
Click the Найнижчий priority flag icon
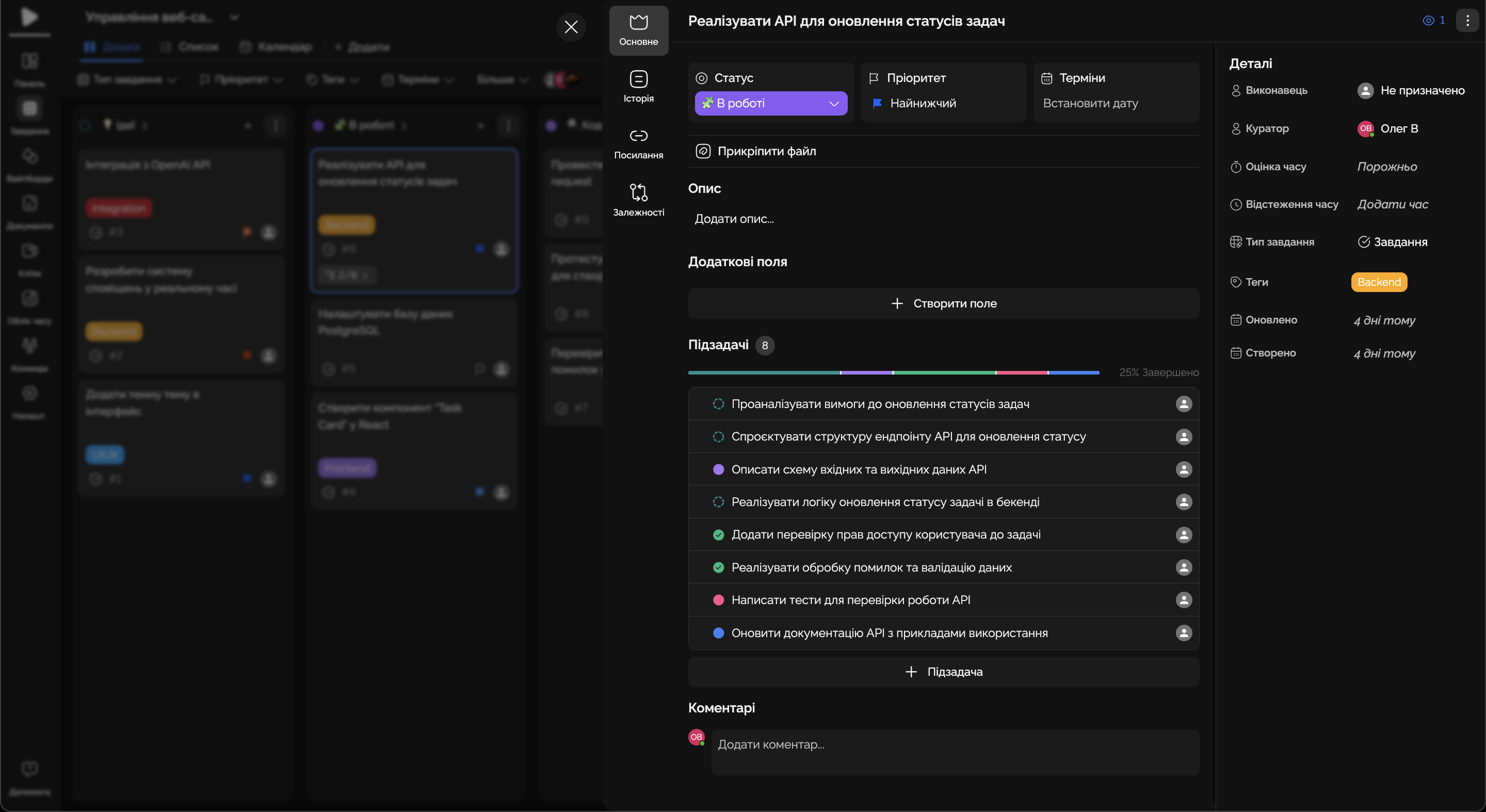click(x=877, y=103)
